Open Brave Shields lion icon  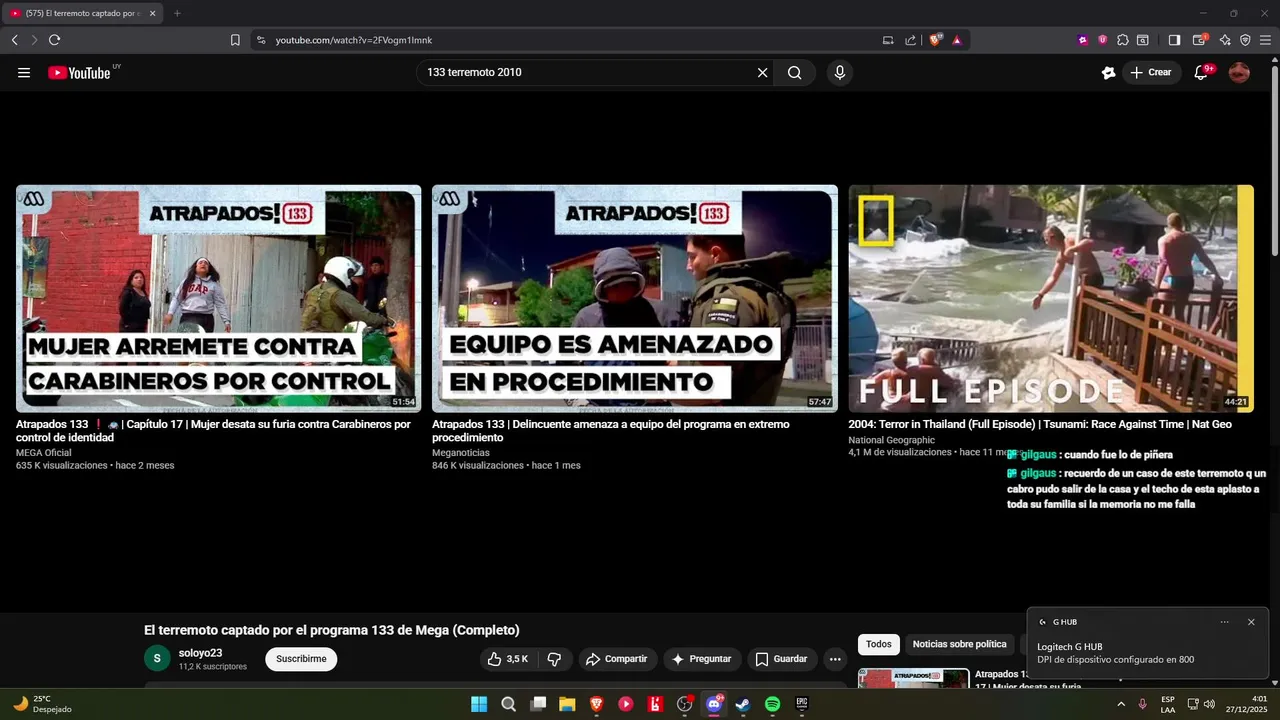(x=936, y=40)
